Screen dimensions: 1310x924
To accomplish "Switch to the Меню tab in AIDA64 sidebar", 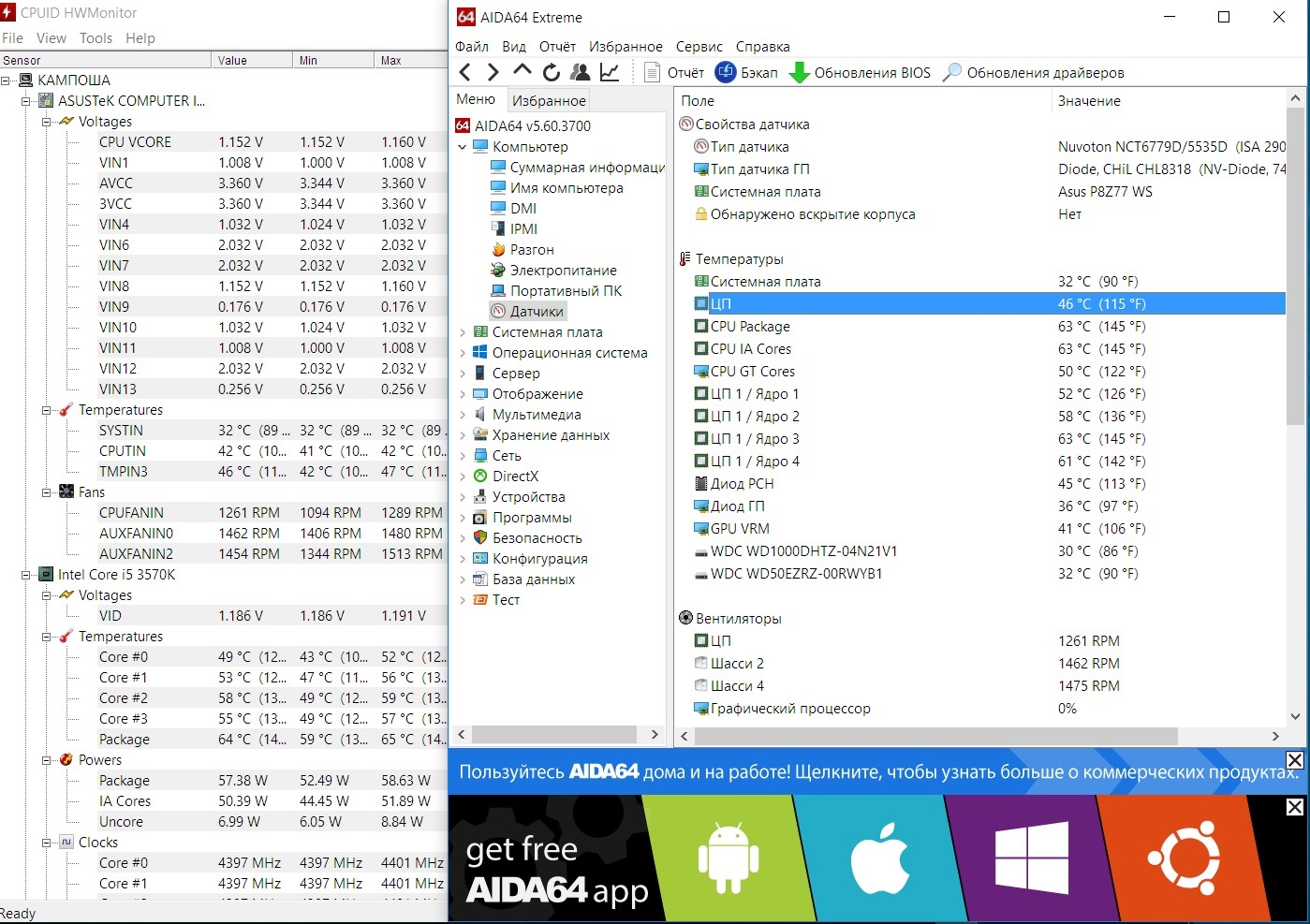I will (476, 99).
